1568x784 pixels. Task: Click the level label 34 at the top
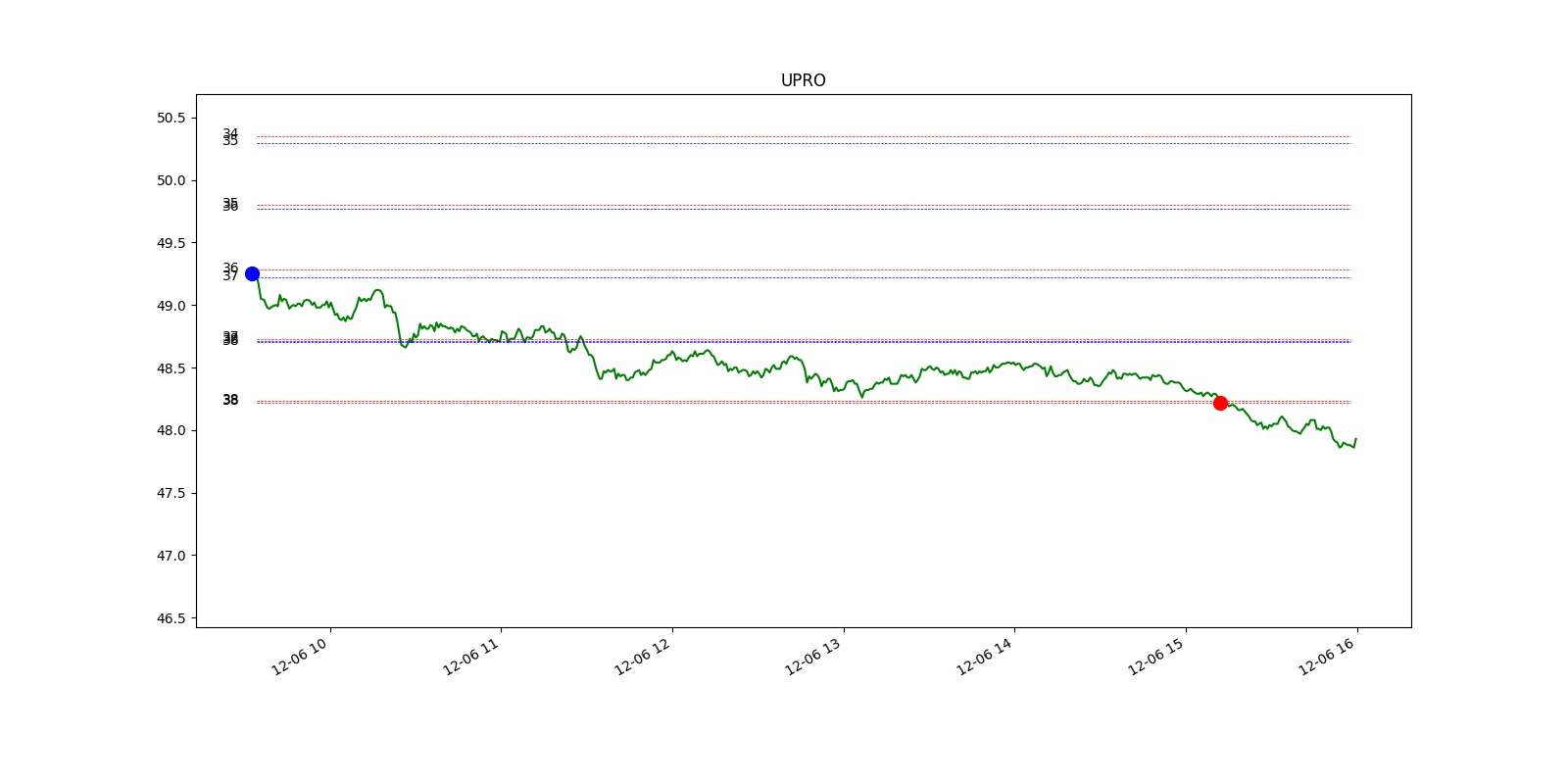click(230, 133)
